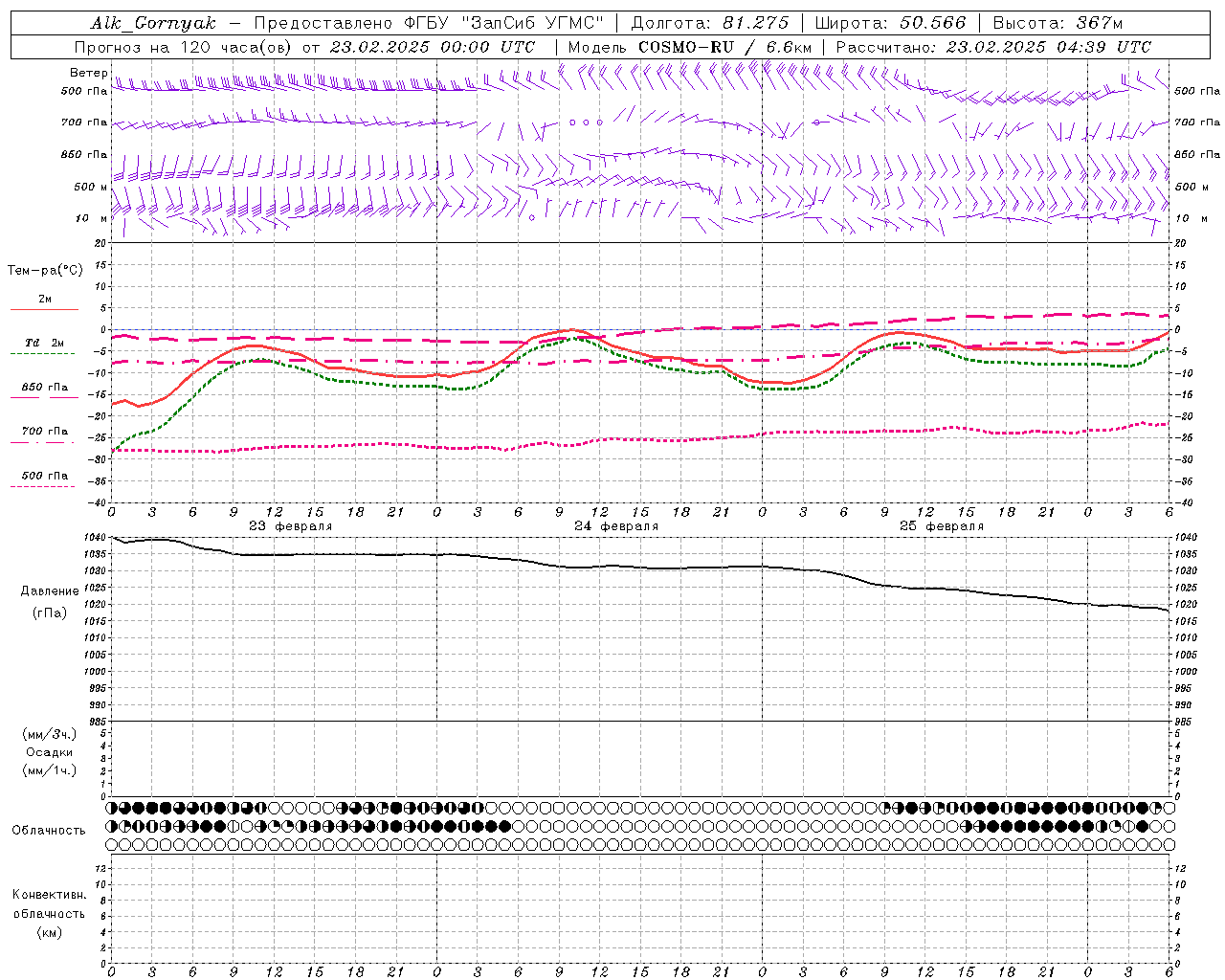1225x980 pixels.
Task: Click the 'Тем-ра(°C)' temperature panel label
Action: [45, 270]
